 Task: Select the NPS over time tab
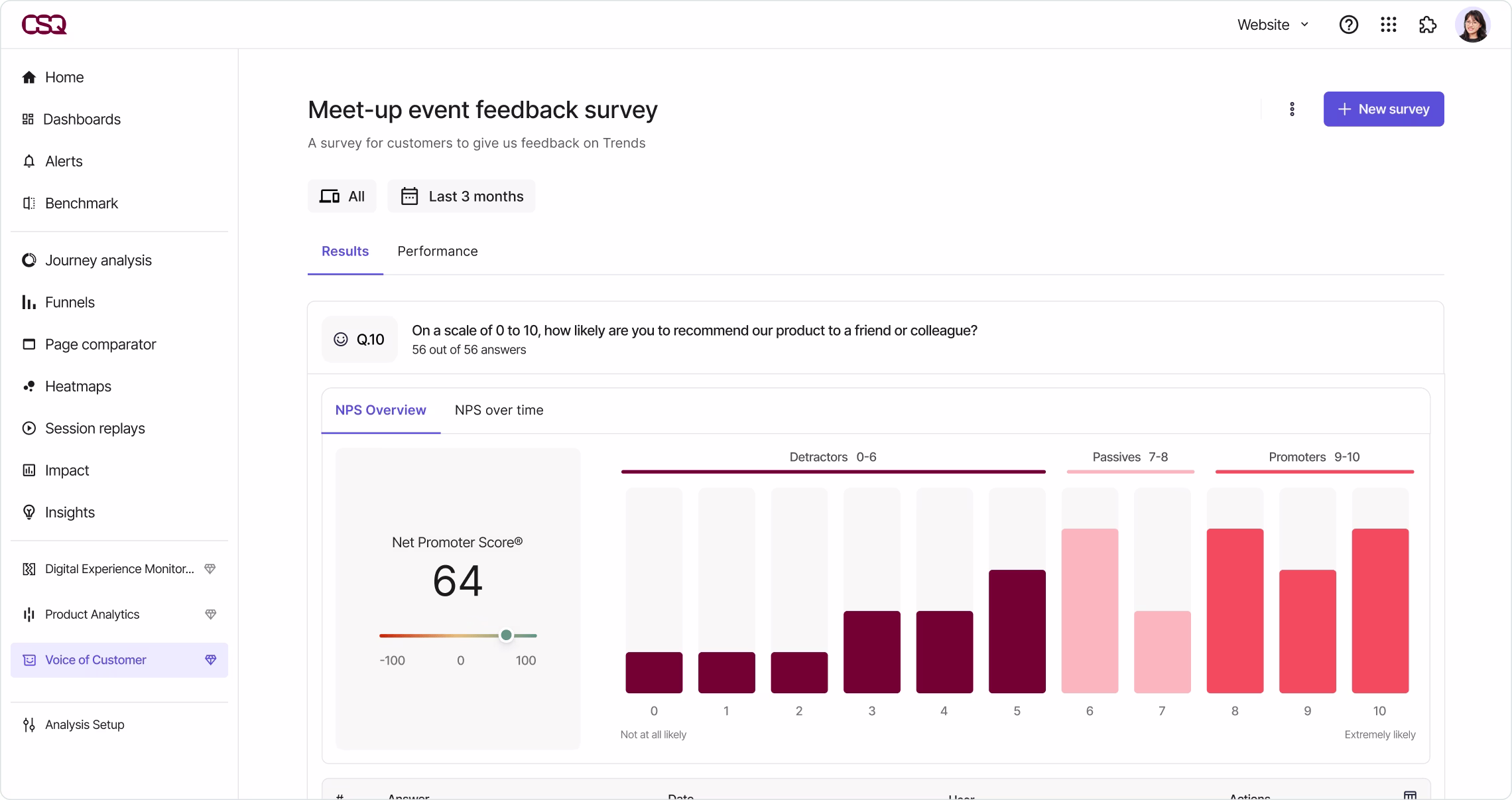click(499, 411)
